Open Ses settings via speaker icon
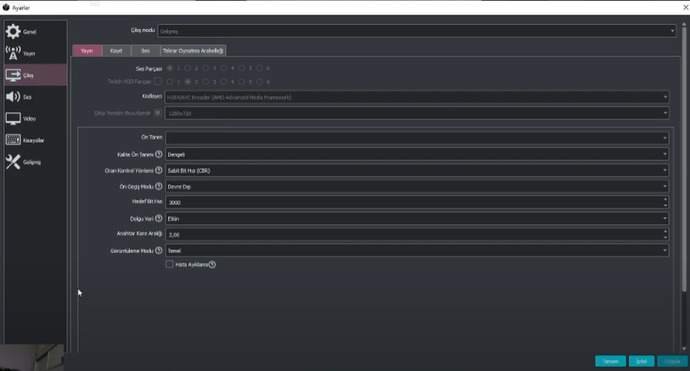690x371 pixels. pos(13,97)
